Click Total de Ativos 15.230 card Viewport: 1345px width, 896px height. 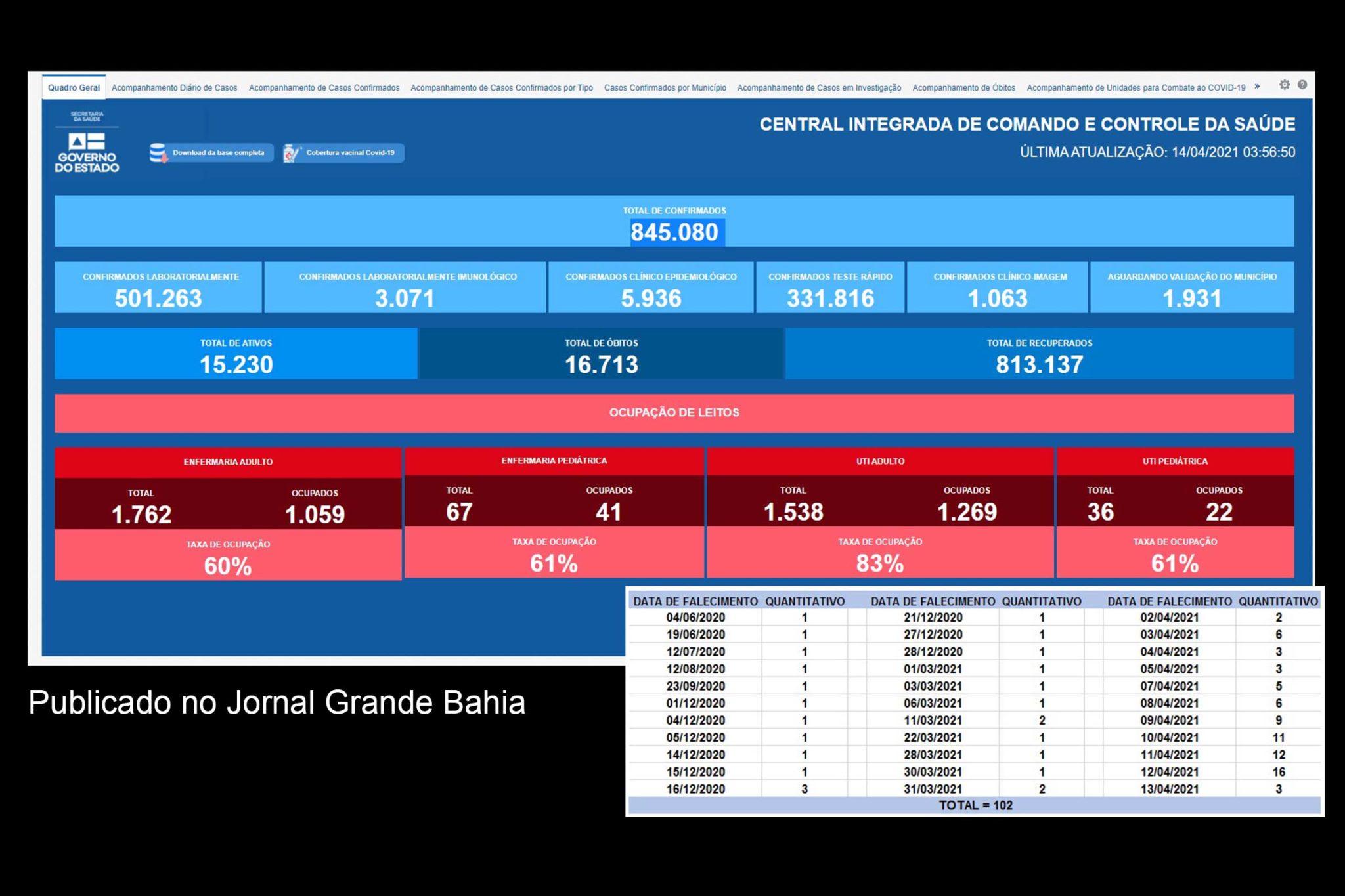point(236,354)
